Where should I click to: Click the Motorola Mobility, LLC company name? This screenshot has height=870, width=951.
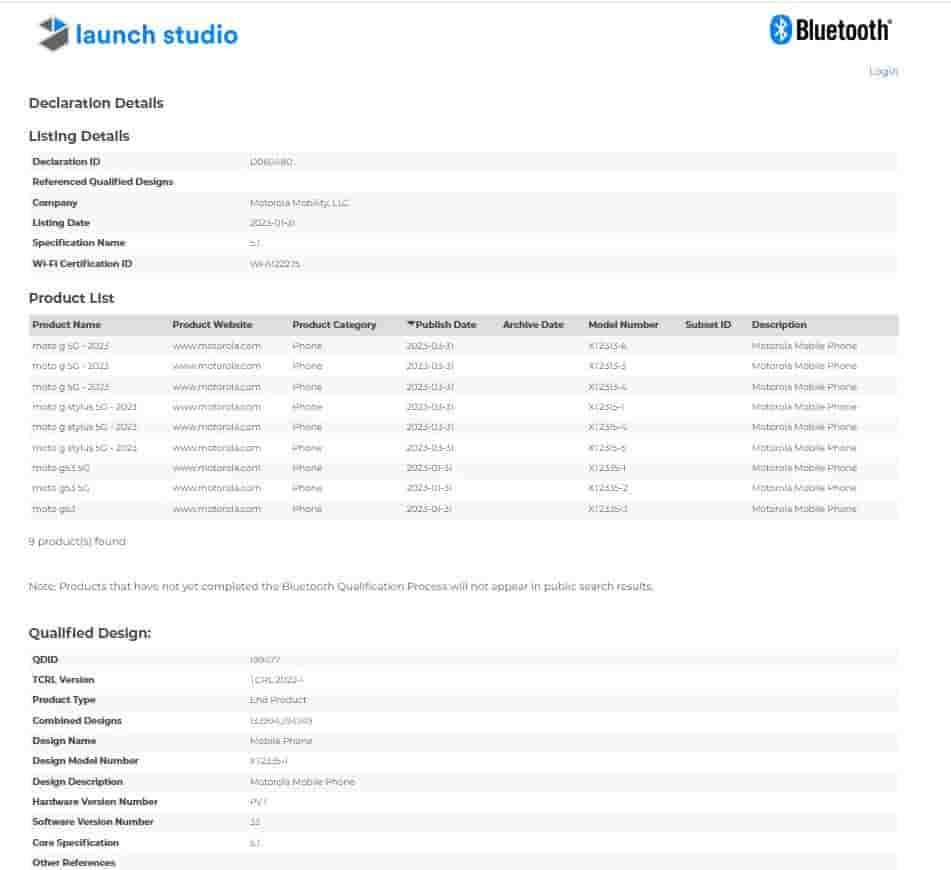(x=299, y=203)
